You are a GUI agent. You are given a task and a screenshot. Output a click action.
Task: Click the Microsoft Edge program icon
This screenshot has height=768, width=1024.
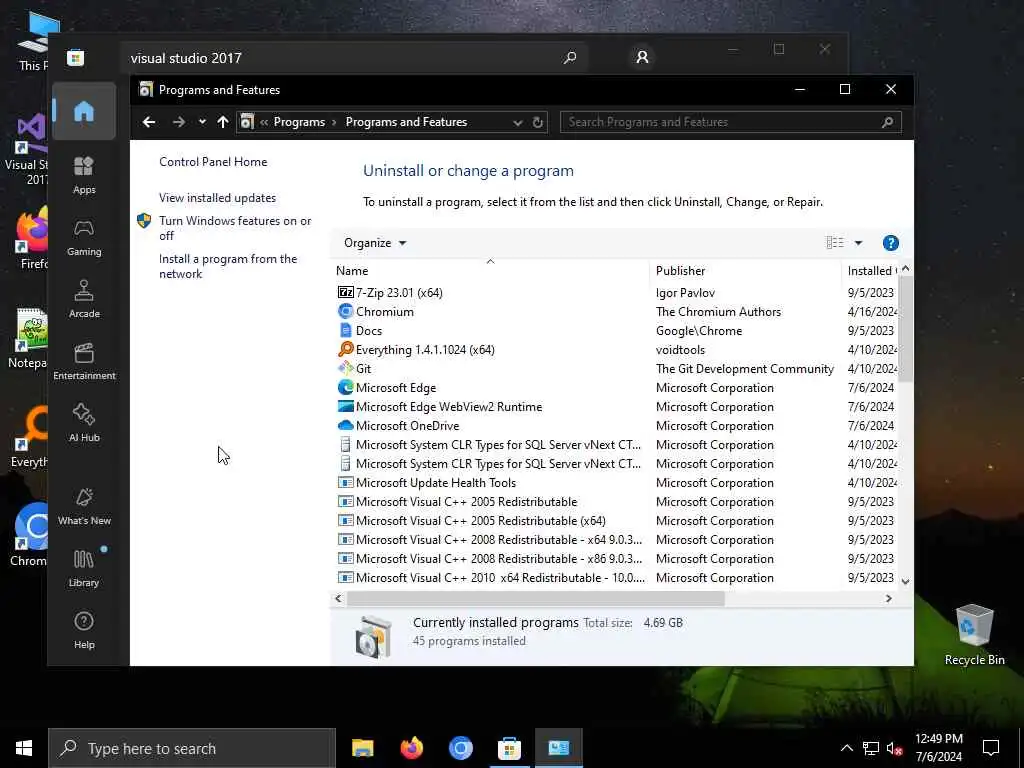(x=345, y=387)
